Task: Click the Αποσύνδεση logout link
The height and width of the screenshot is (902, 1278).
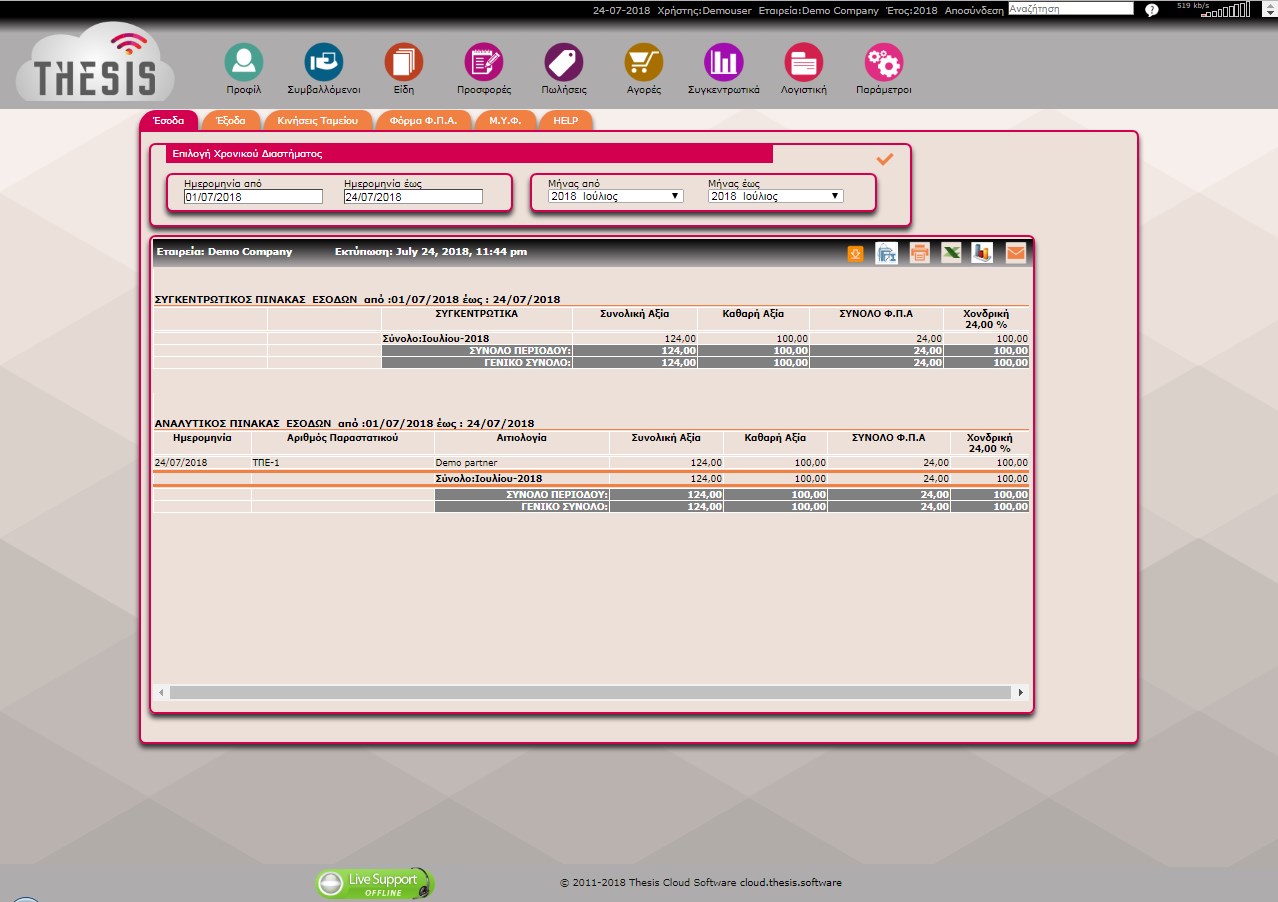Action: tap(974, 10)
